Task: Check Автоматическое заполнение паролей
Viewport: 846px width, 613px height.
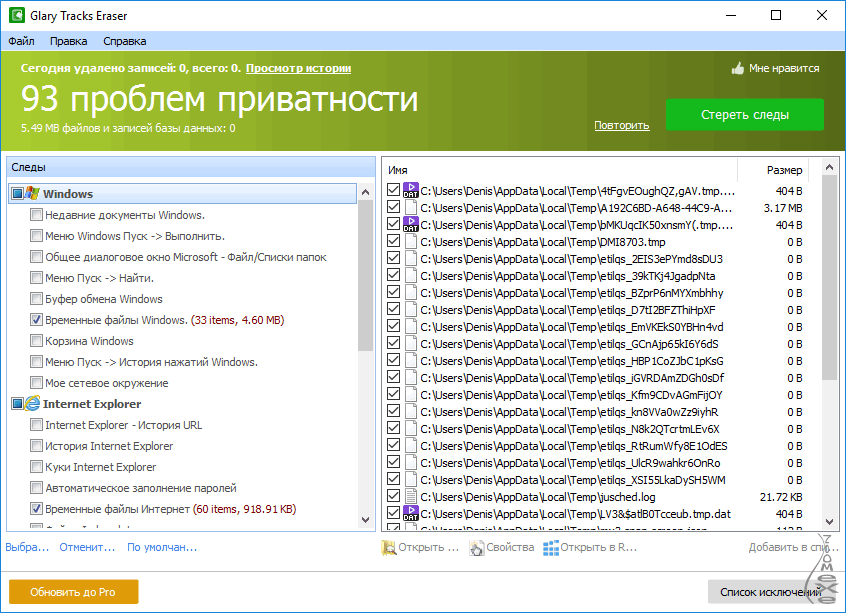Action: [36, 487]
